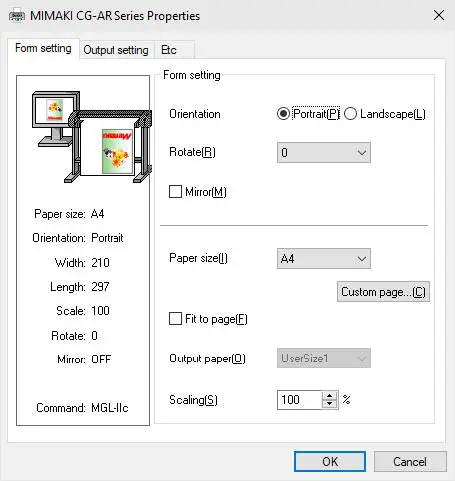Select the Form setting tab

tap(43, 48)
